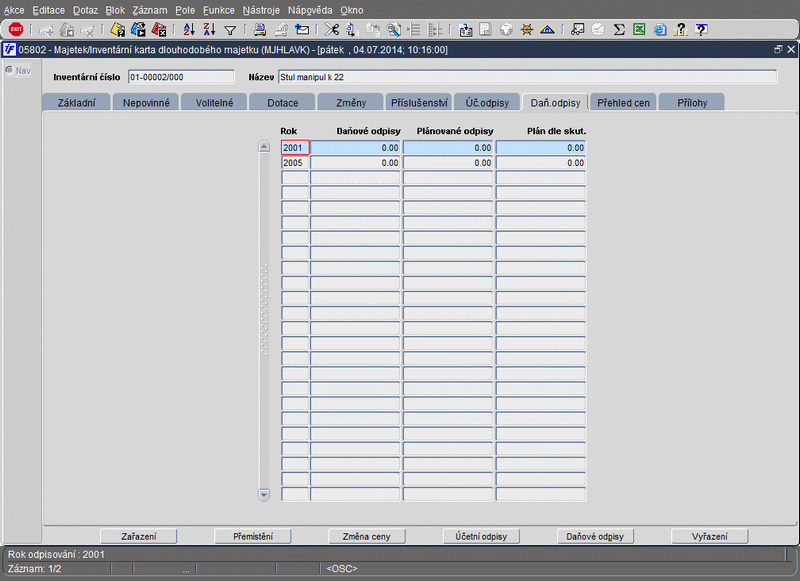Click Daňové odpisy value in 2001 row
Image resolution: width=800 pixels, height=581 pixels.
point(355,147)
